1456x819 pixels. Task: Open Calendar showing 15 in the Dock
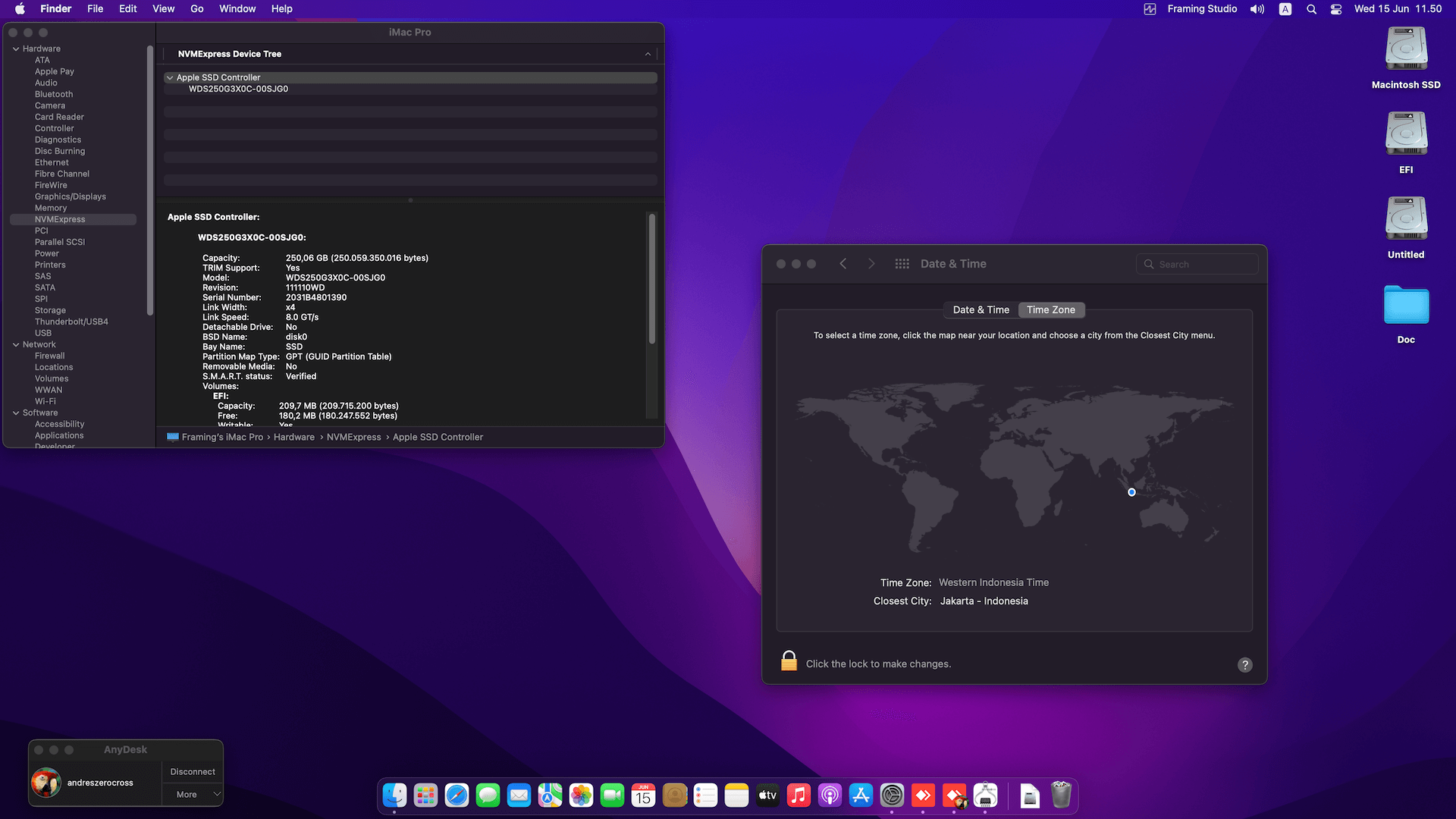click(643, 795)
